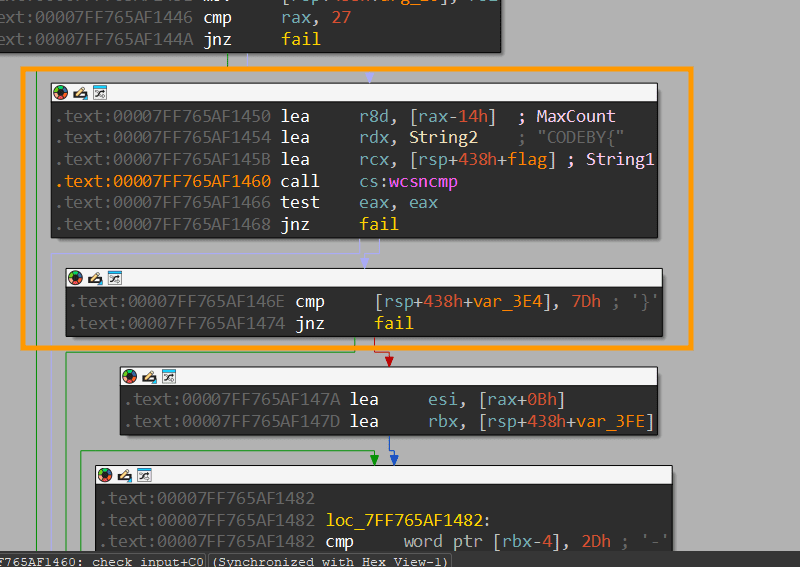The width and height of the screenshot is (800, 567).
Task: Click the edit pencil icon on the wcsncmp block
Action: point(81,92)
